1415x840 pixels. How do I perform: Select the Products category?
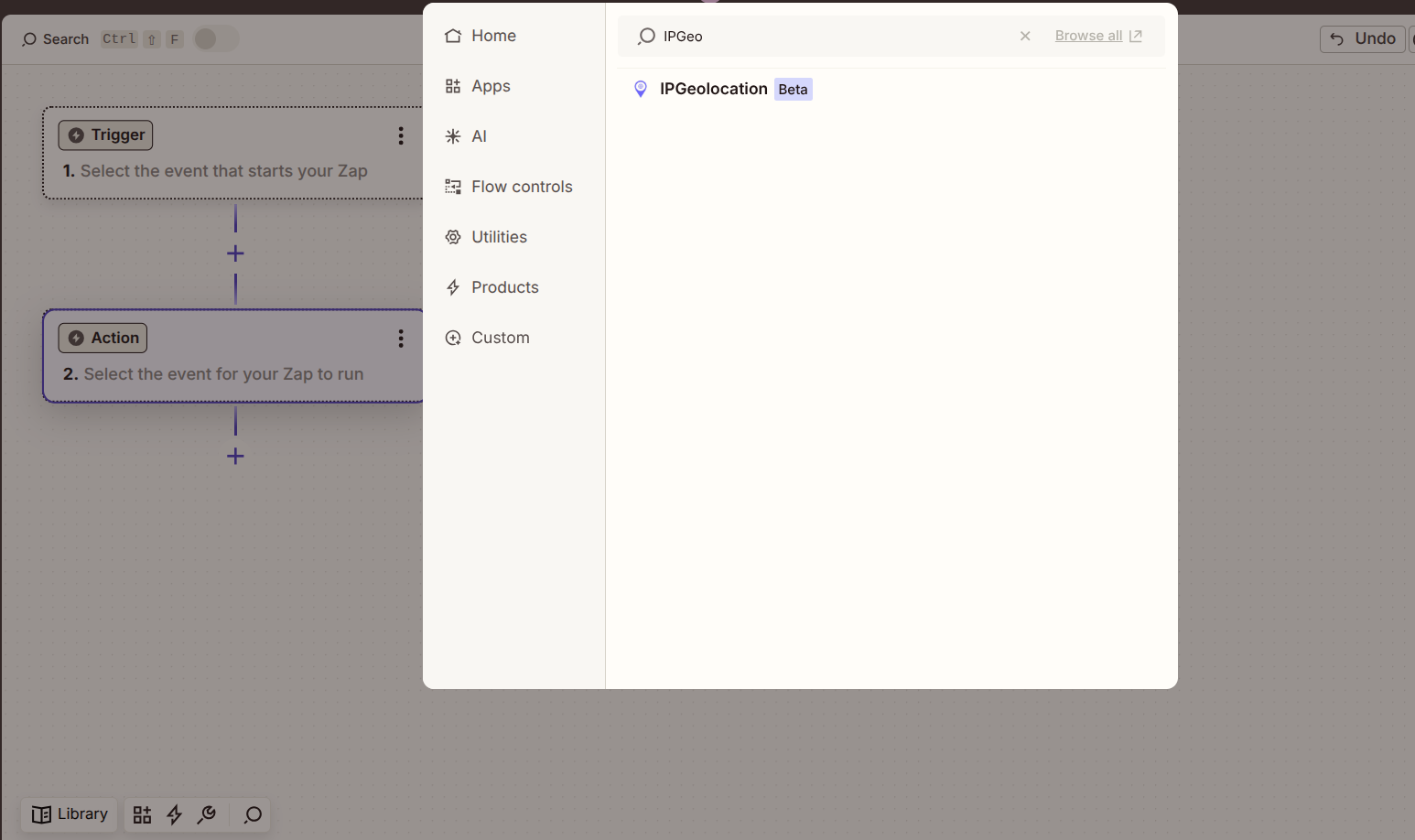click(504, 287)
